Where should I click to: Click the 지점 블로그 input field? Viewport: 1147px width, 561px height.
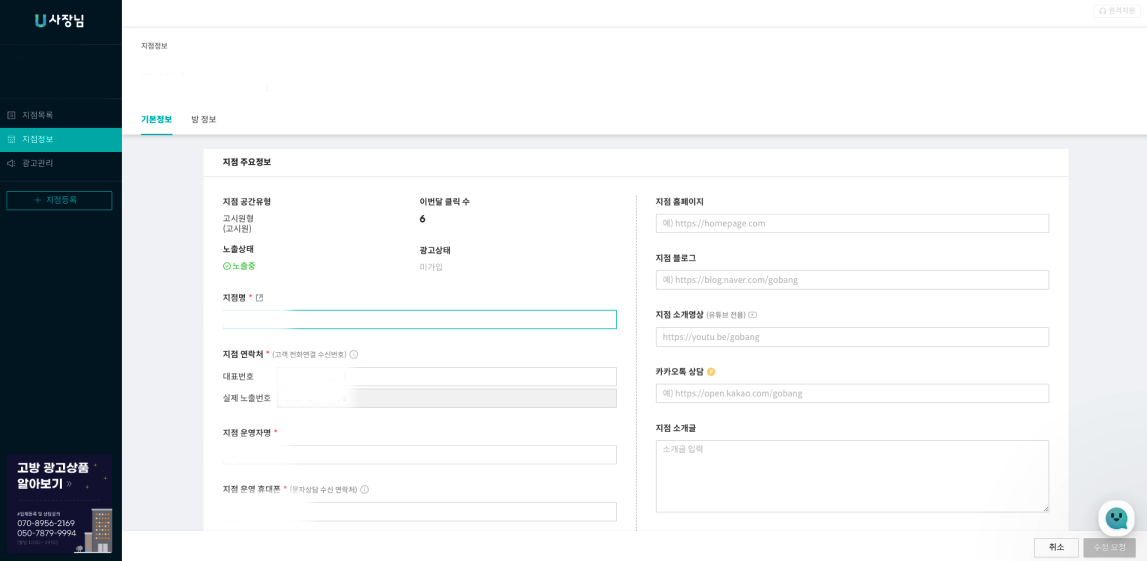[852, 280]
